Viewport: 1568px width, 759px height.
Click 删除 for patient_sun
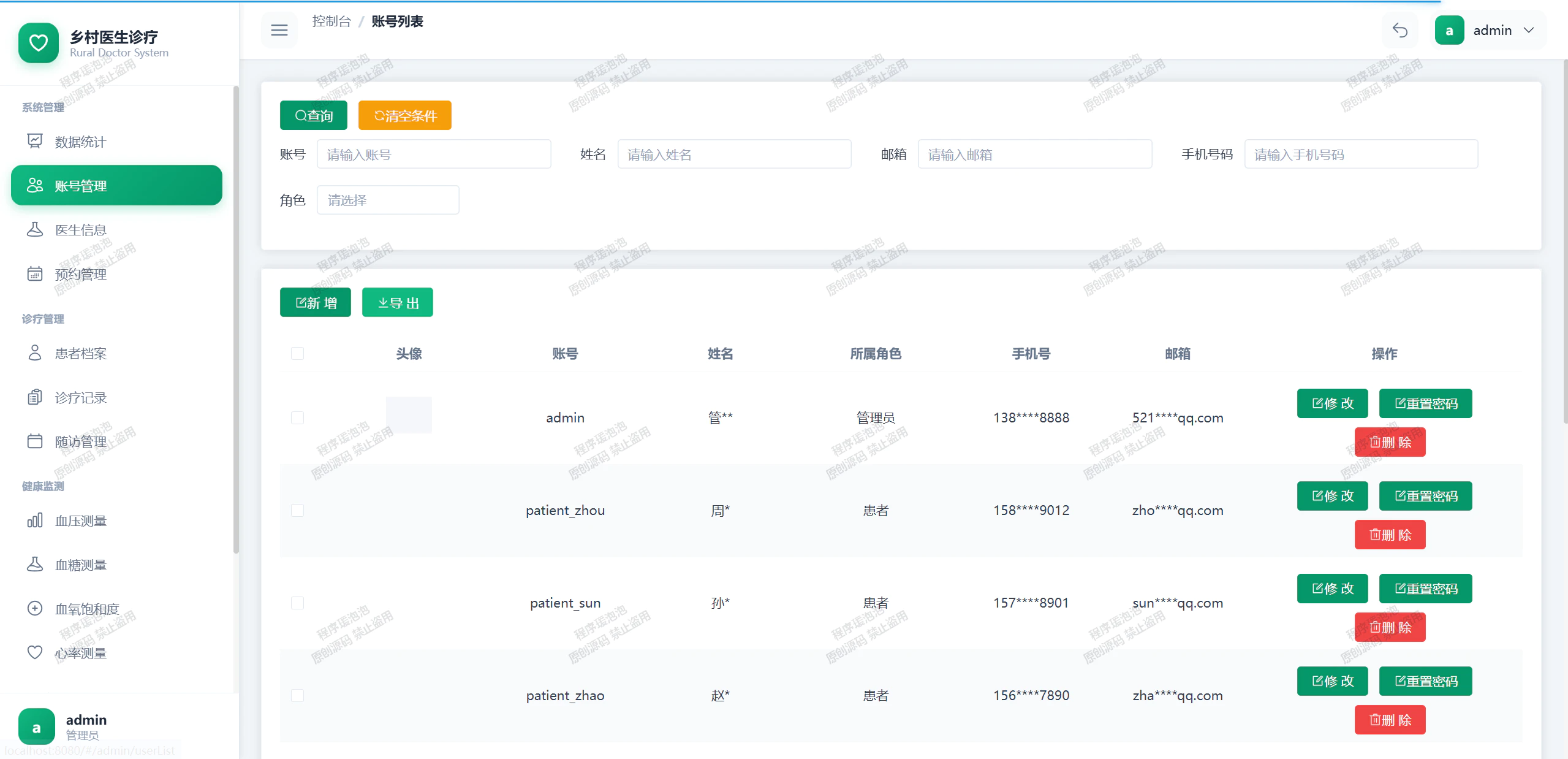(1390, 627)
